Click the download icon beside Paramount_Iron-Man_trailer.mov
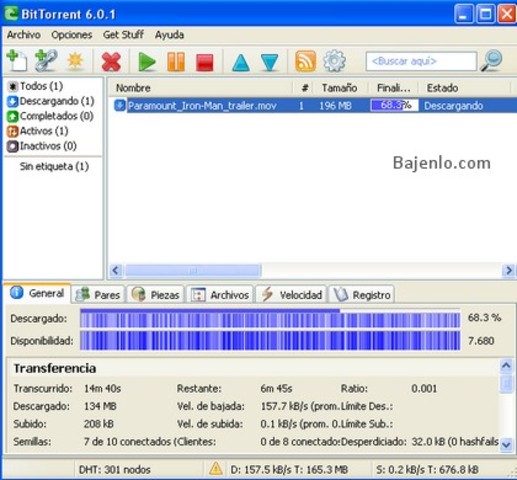 (120, 105)
